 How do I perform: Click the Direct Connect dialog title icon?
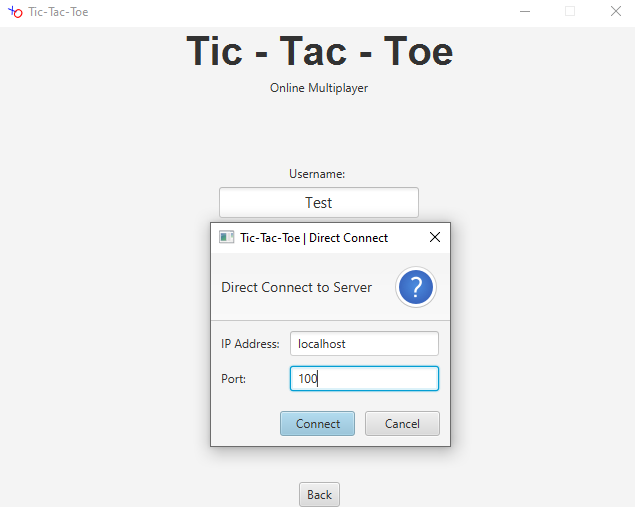[226, 237]
